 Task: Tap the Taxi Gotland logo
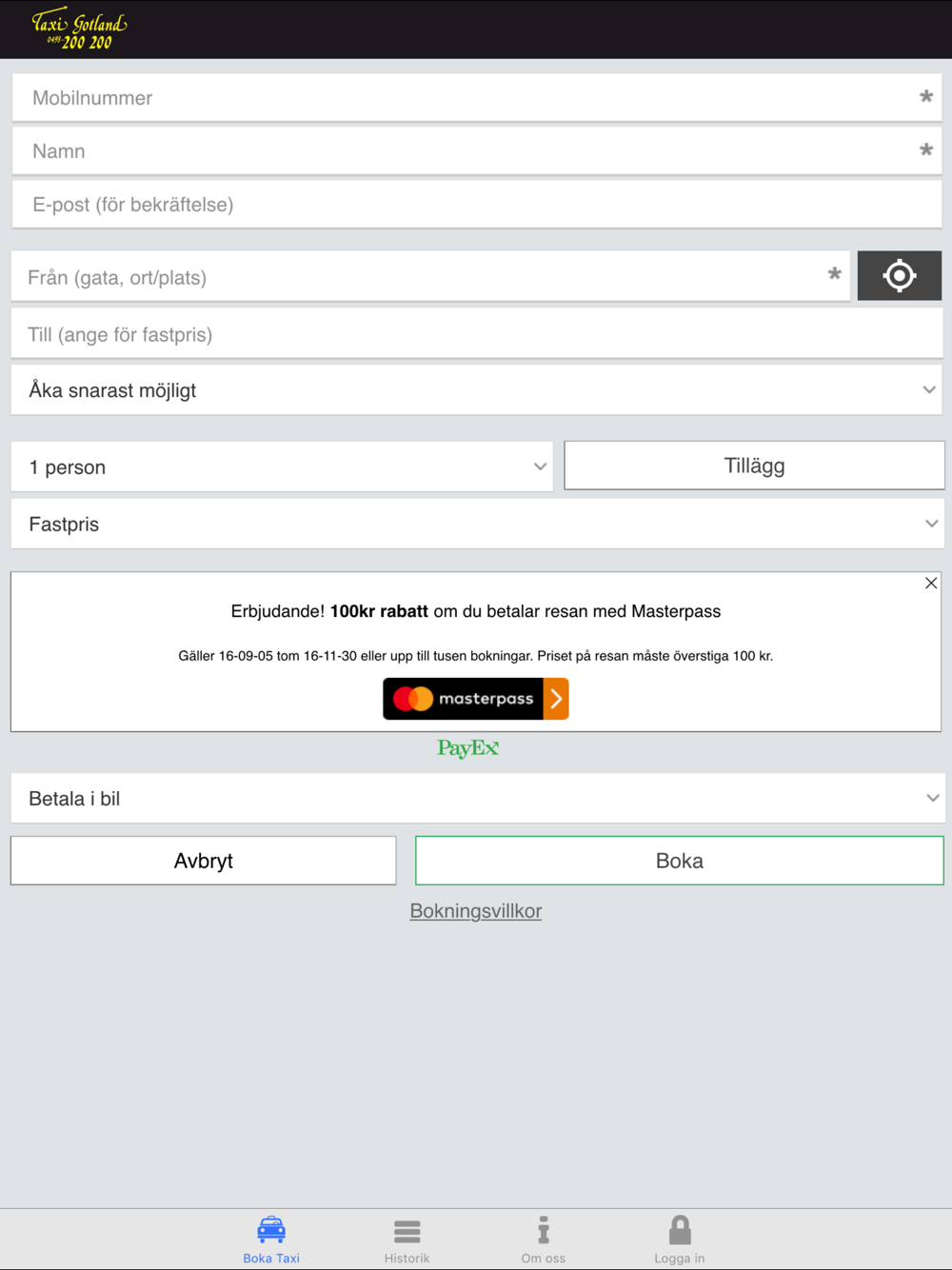tap(79, 30)
